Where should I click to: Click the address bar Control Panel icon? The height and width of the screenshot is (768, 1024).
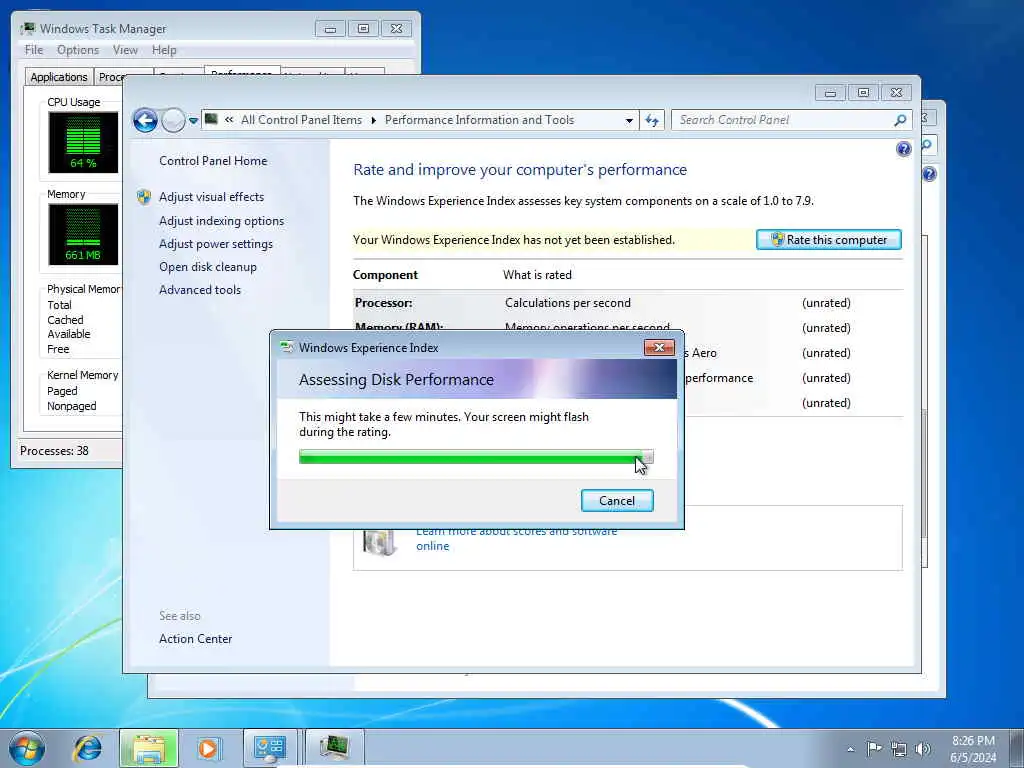[212, 120]
